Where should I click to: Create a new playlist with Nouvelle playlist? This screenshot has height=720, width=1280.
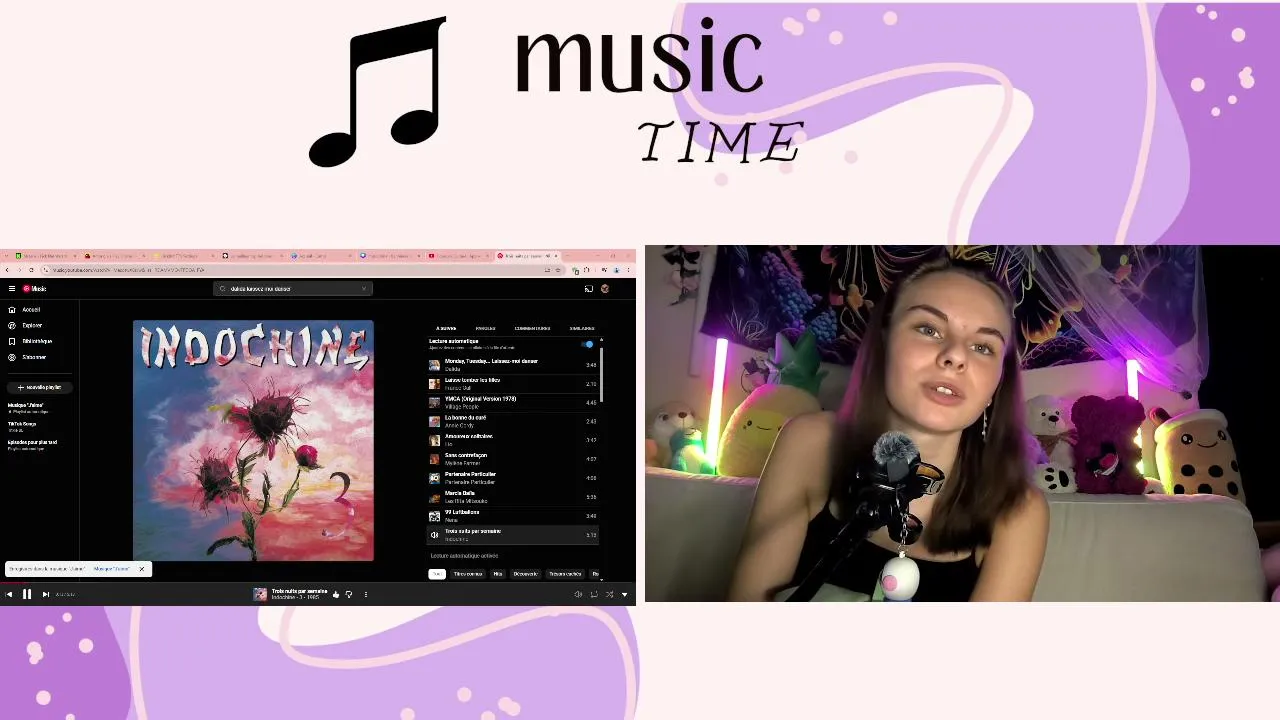click(x=40, y=387)
